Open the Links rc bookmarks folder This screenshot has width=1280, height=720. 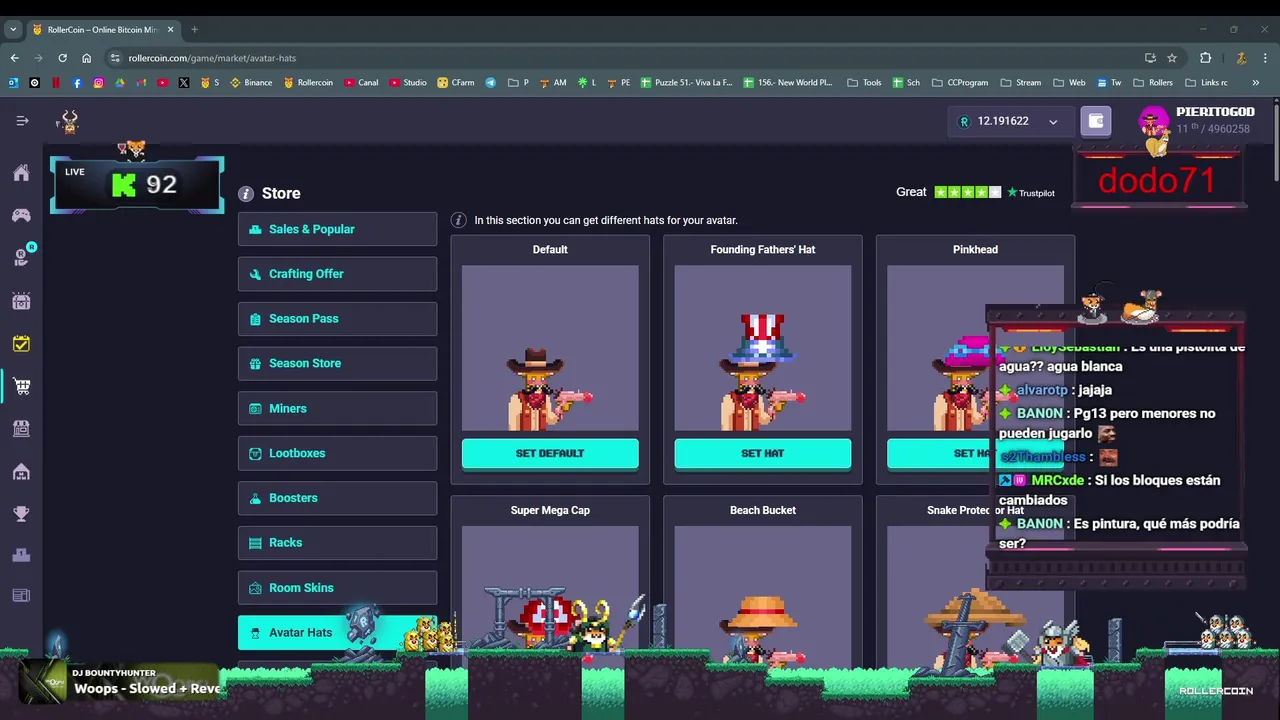1205,83
